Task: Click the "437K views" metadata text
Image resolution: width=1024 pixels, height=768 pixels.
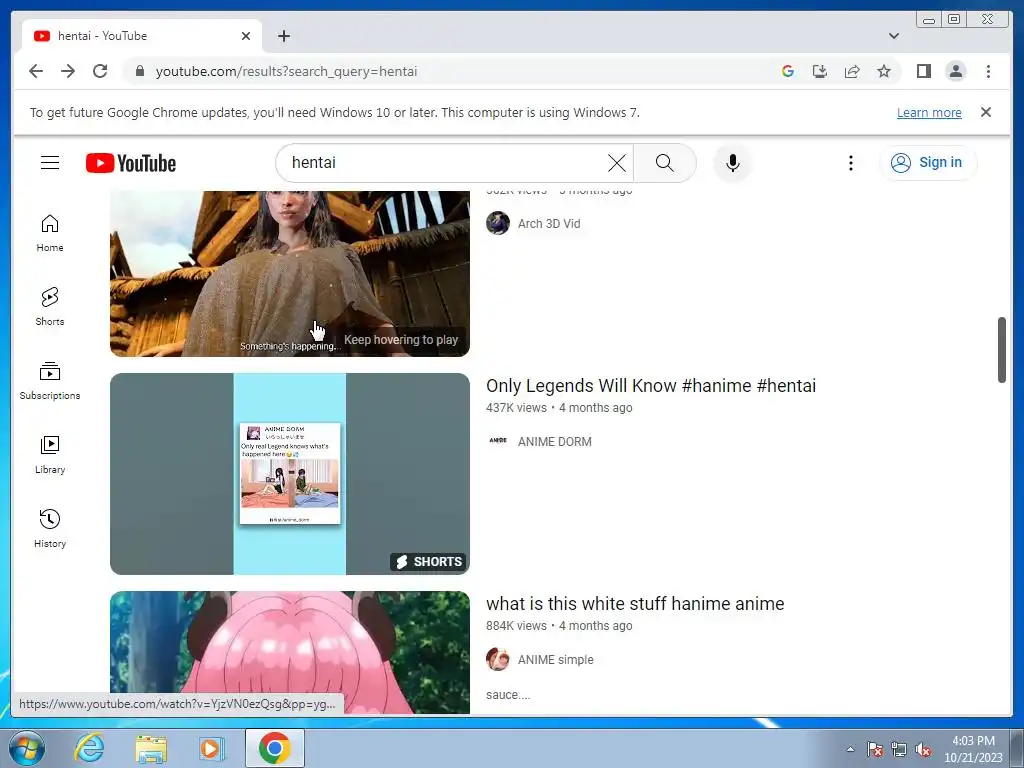Action: coord(516,408)
